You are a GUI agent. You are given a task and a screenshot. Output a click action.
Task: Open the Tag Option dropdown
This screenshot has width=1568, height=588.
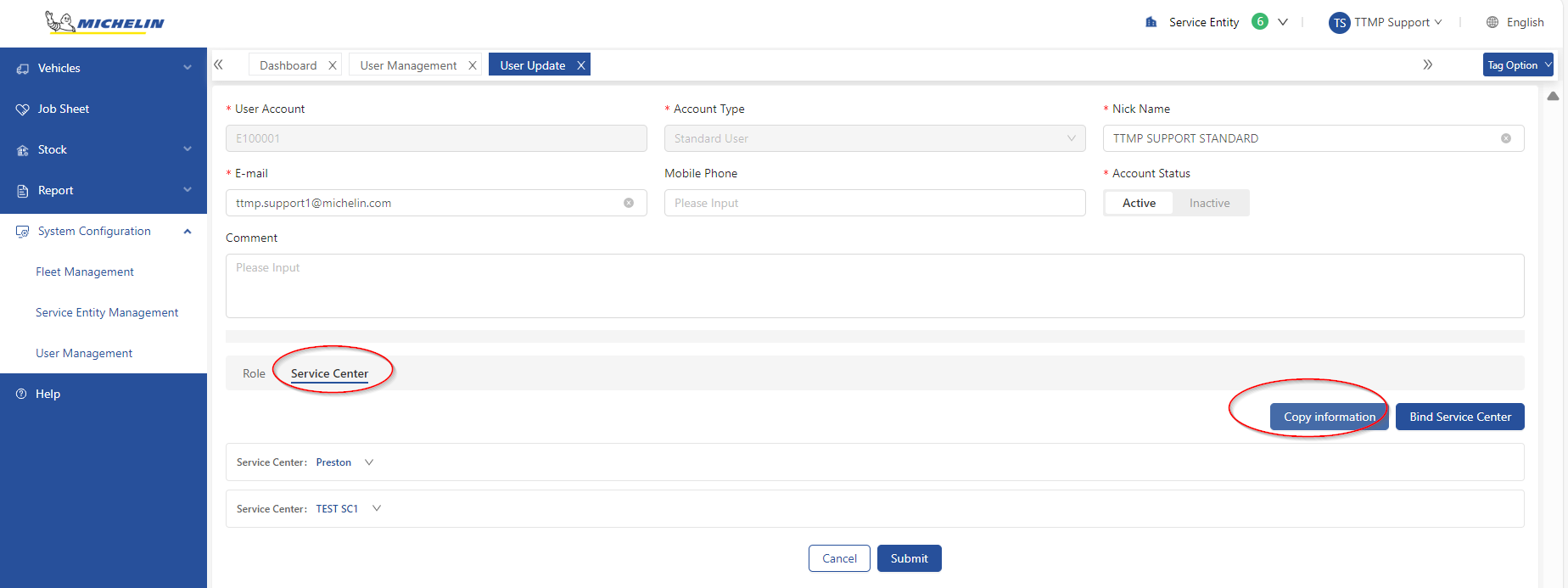point(1518,65)
